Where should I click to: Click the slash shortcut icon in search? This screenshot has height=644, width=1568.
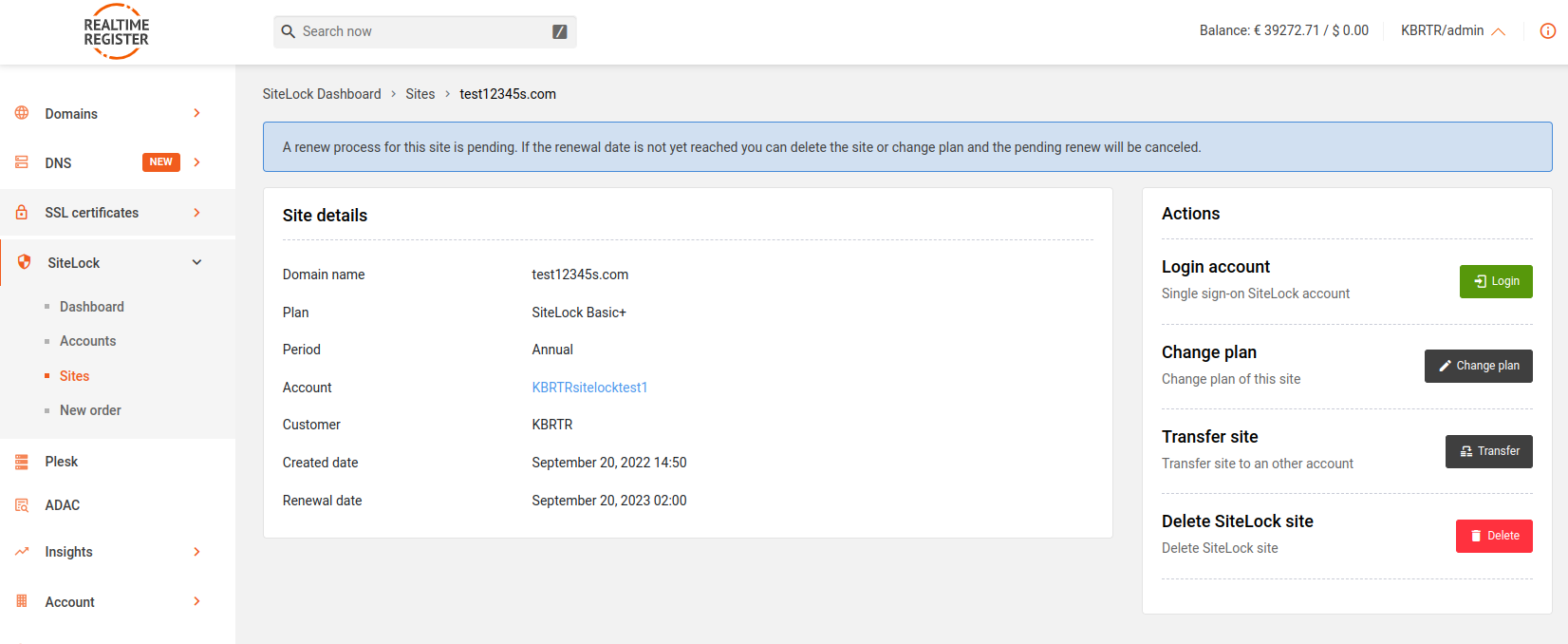[560, 32]
